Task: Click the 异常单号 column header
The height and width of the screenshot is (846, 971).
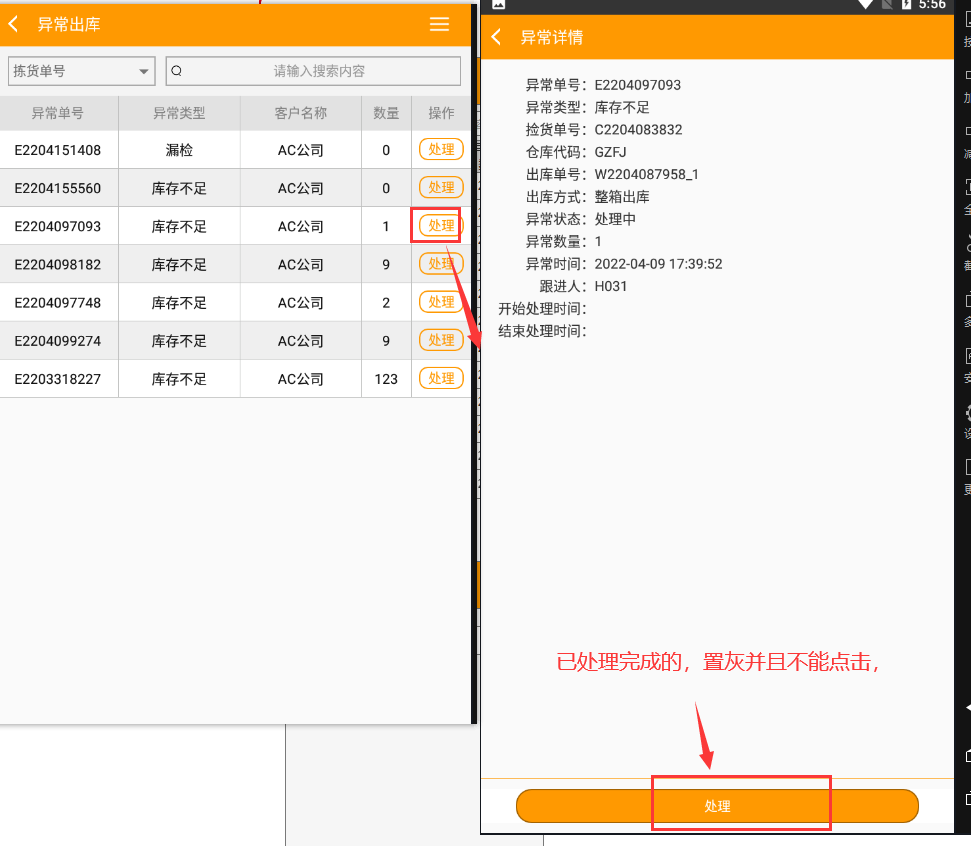Action: click(58, 113)
